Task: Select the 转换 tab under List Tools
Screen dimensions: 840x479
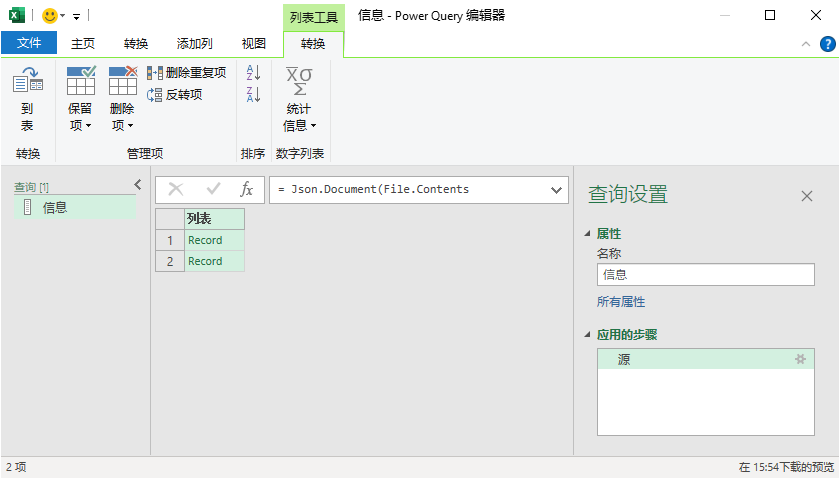Action: 313,44
